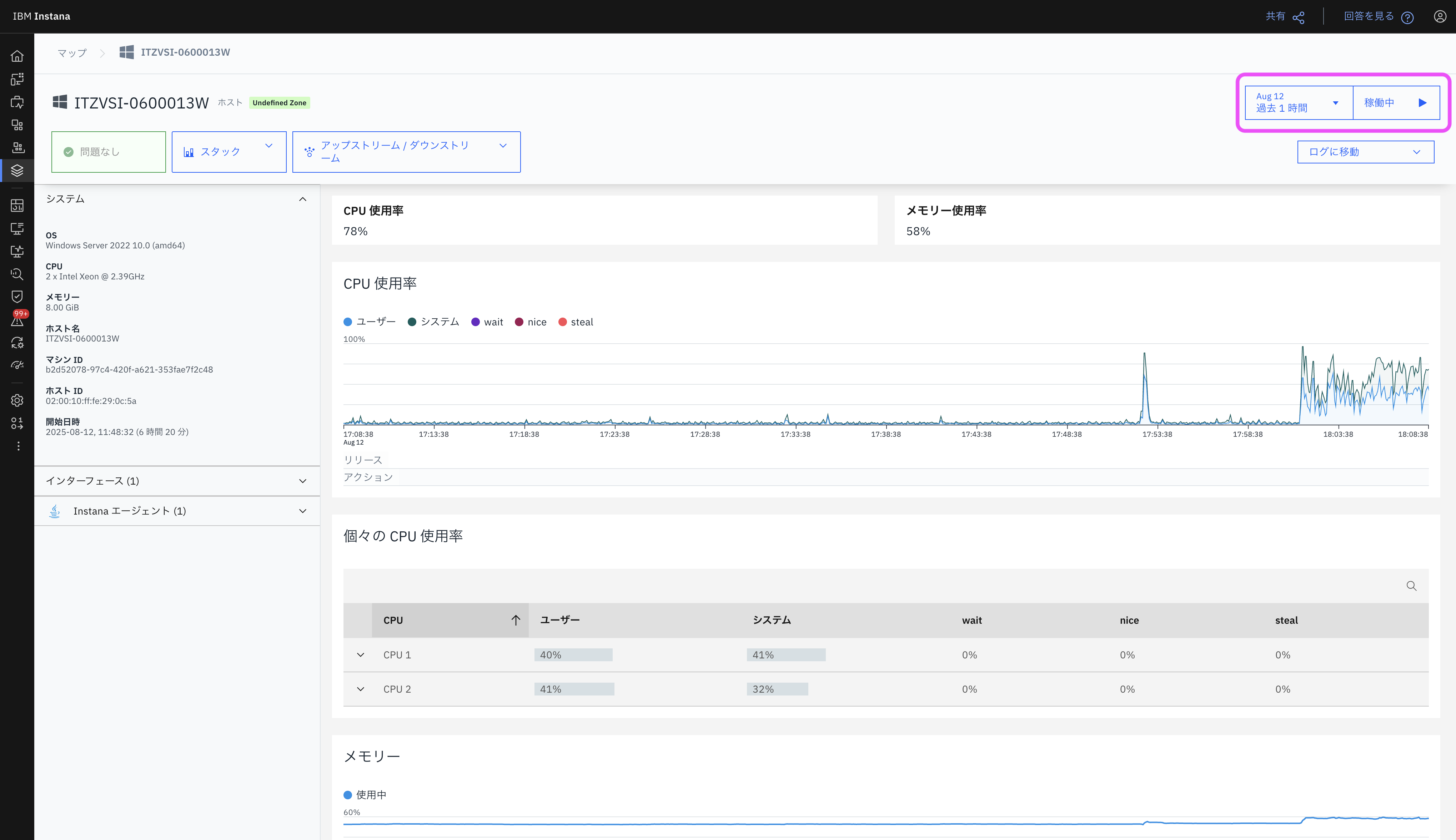Open the ログに移動 menu button
Viewport: 1456px width, 840px height.
click(1365, 152)
